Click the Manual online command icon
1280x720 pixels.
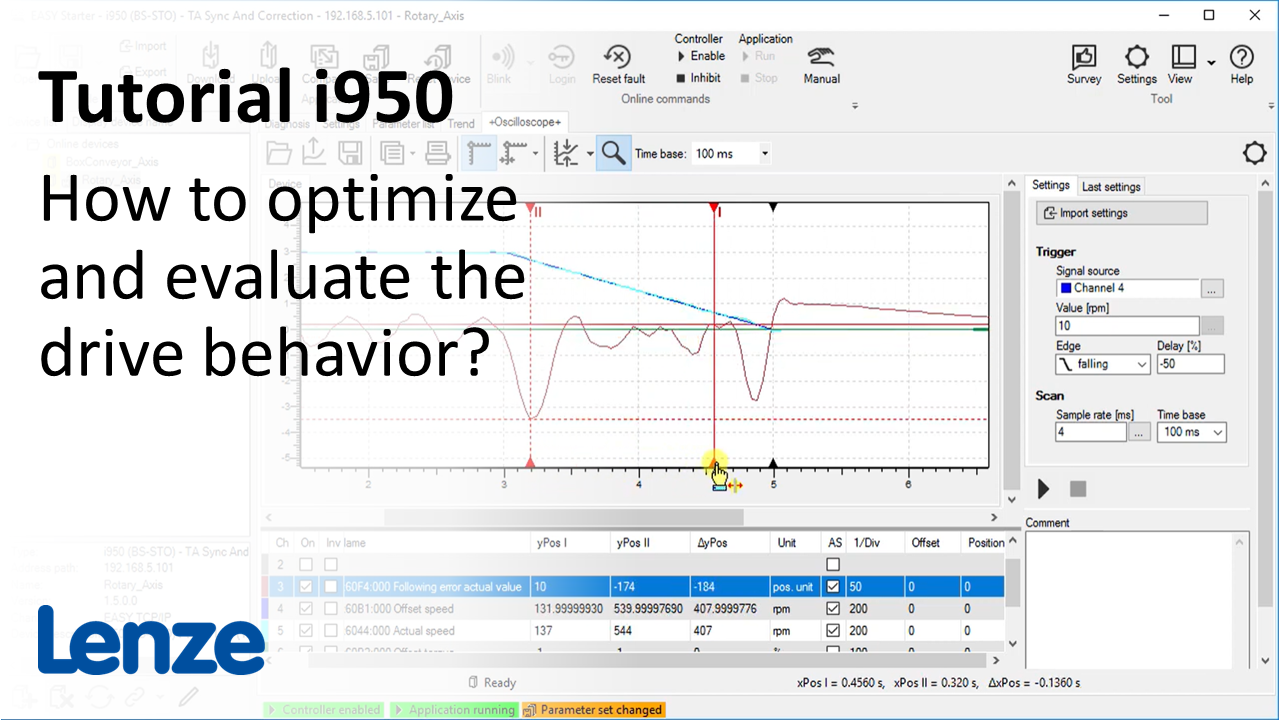[x=821, y=60]
